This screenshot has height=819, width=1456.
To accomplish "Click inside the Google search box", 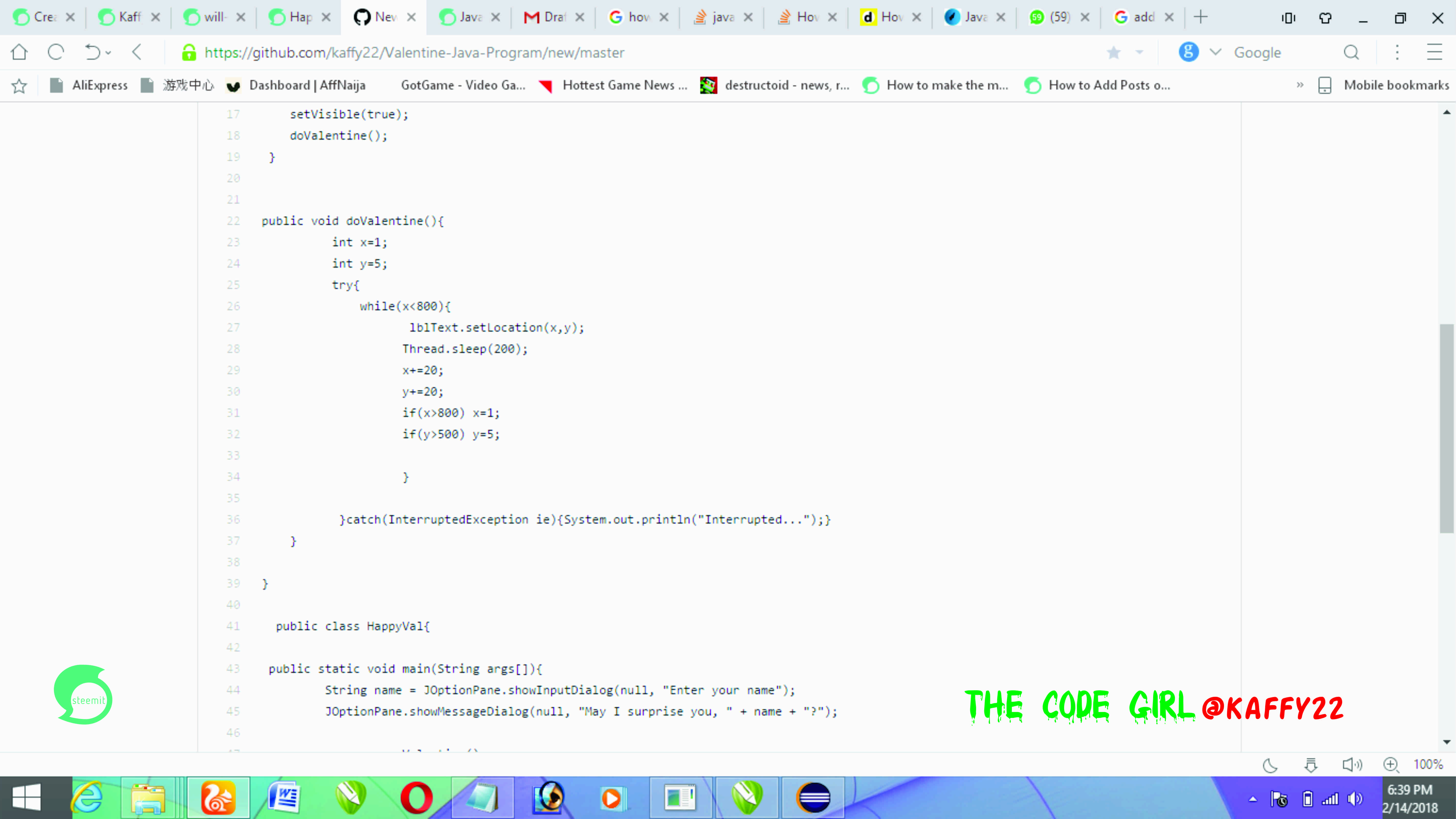I will point(1283,53).
